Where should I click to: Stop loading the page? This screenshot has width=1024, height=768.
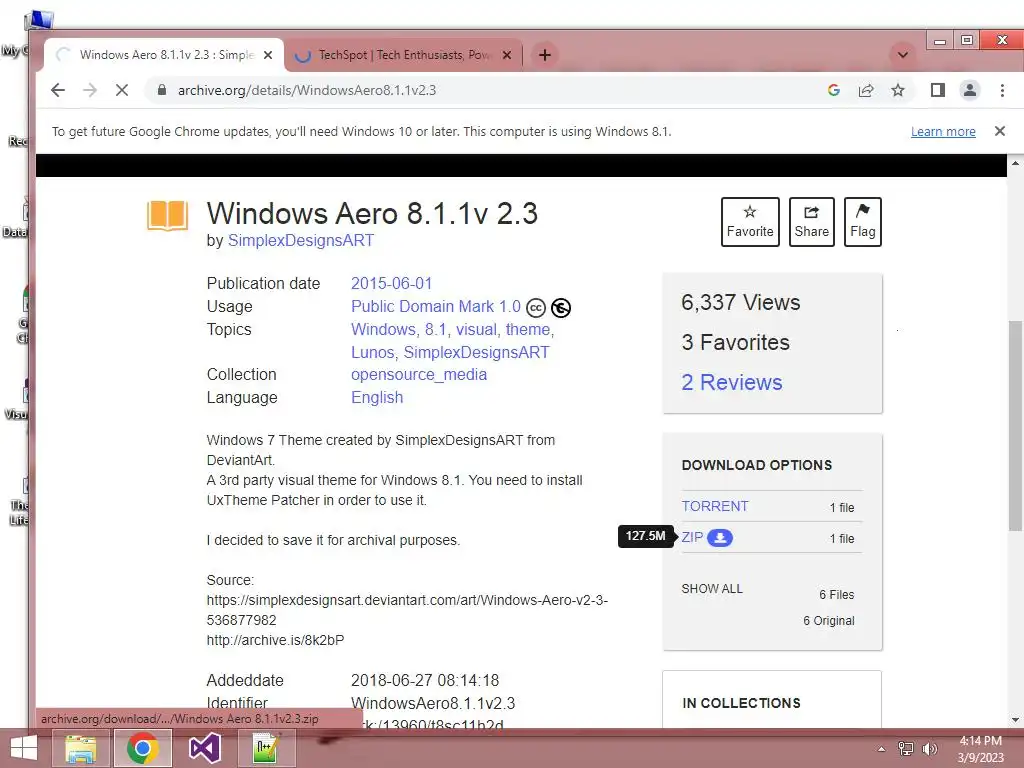pos(121,90)
